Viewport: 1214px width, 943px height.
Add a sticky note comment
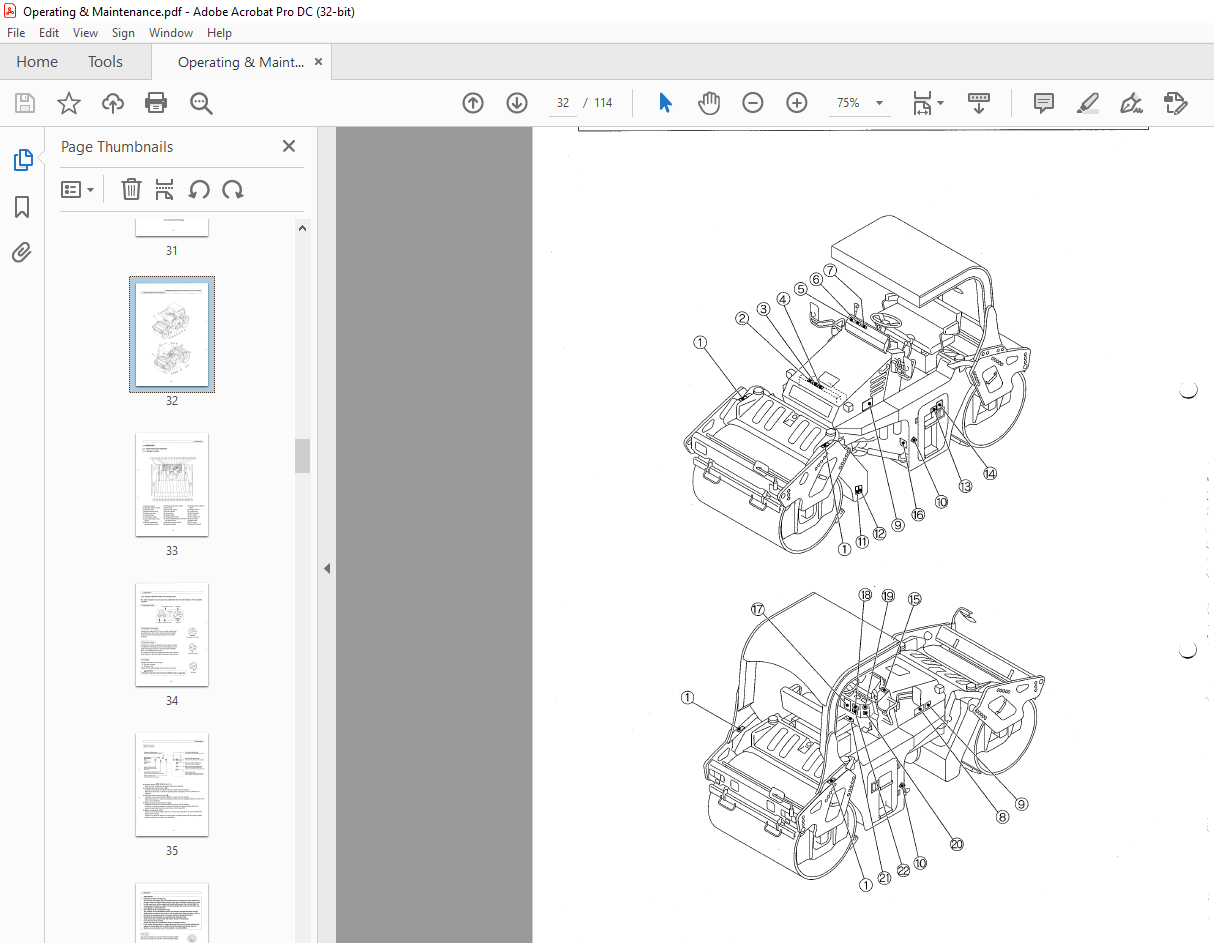(1044, 103)
